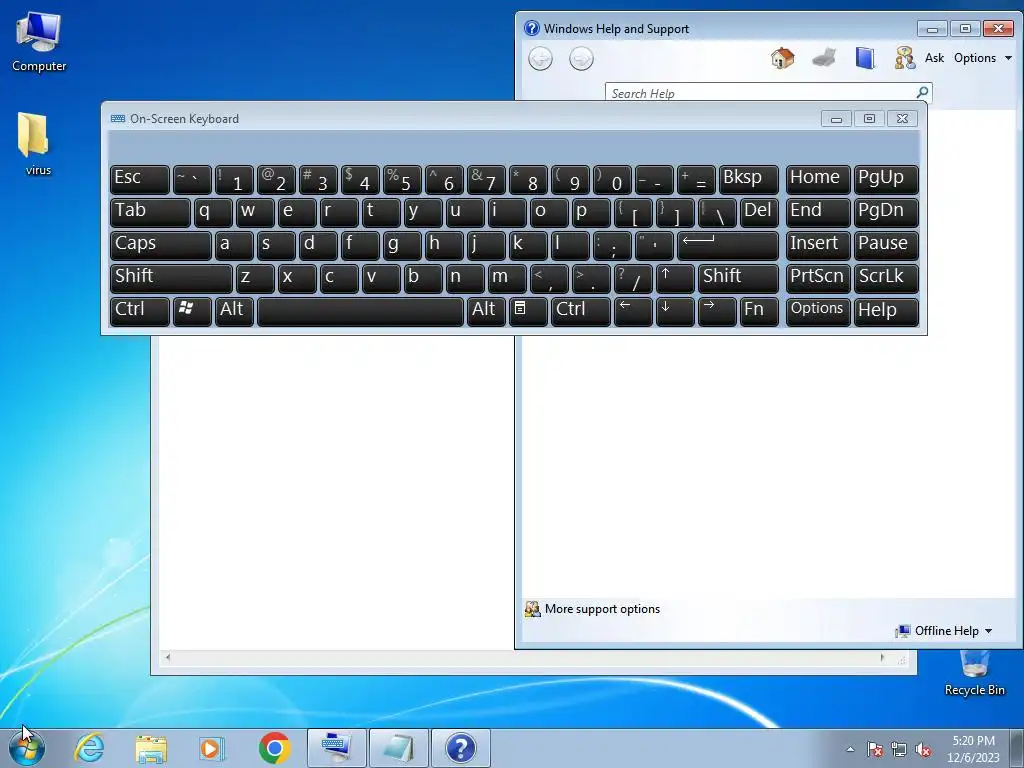Image resolution: width=1024 pixels, height=768 pixels.
Task: Switch to On-Screen Keyboard taskbar button
Action: tap(337, 748)
